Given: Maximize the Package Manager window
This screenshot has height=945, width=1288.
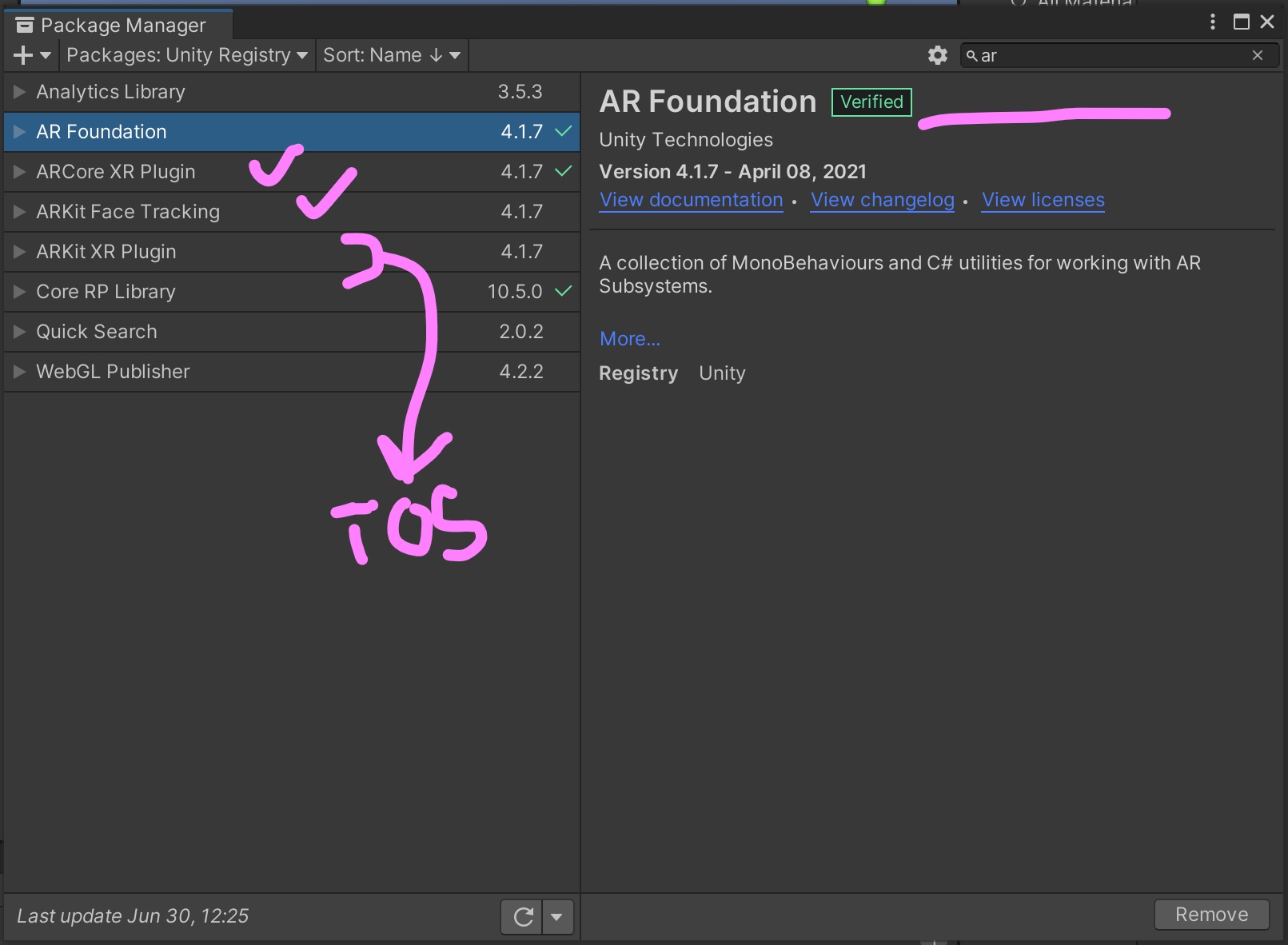Looking at the screenshot, I should tap(1241, 22).
